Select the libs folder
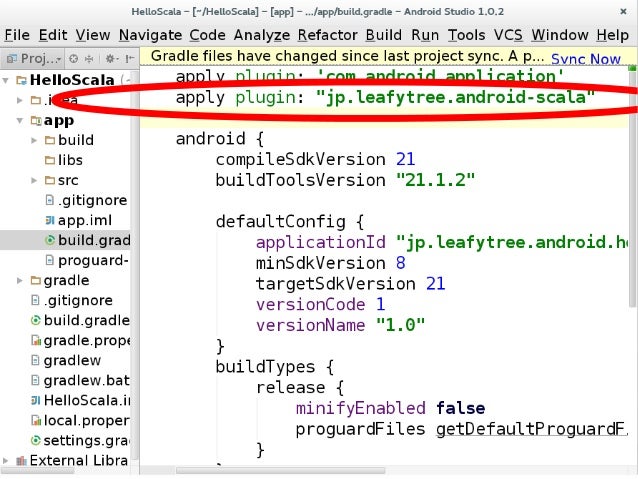The image size is (638, 479). [x=70, y=160]
